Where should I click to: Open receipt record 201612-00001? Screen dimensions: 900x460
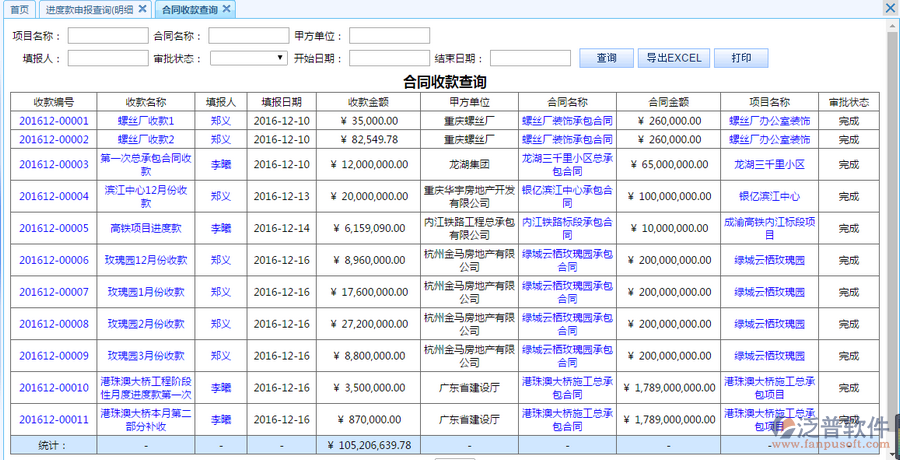pyautogui.click(x=54, y=121)
